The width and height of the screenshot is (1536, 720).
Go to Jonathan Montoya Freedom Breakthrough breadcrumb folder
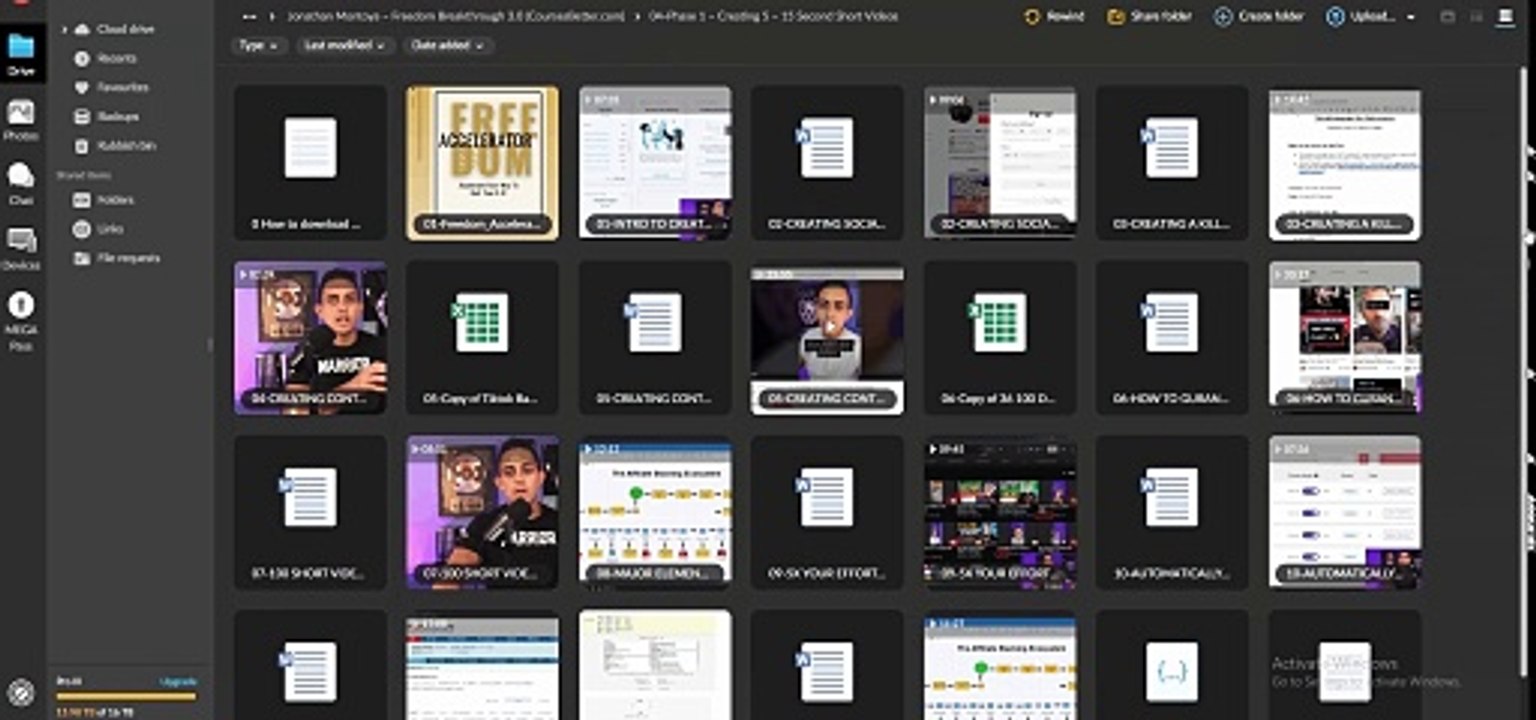tap(455, 17)
